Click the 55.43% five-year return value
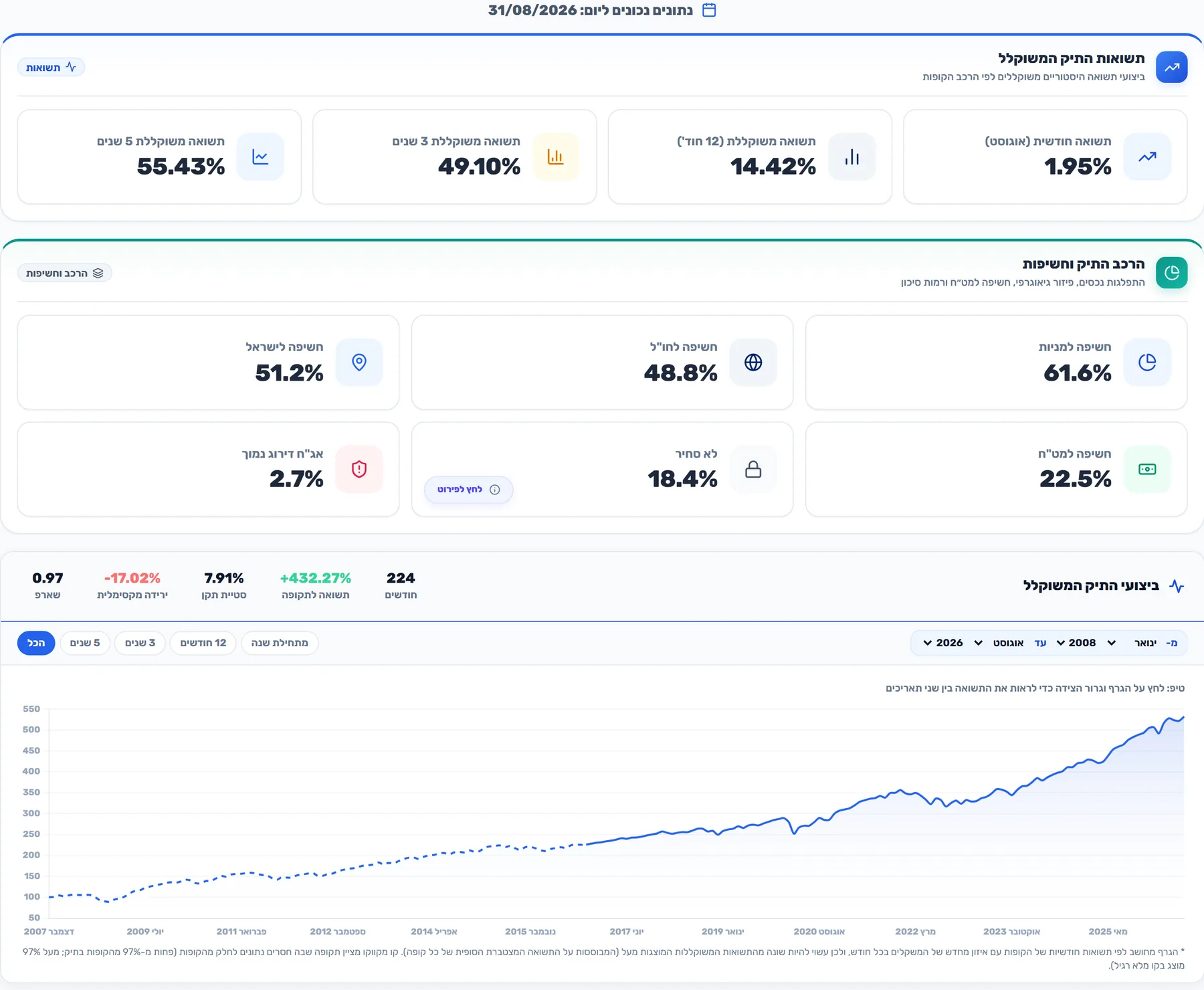 point(181,166)
